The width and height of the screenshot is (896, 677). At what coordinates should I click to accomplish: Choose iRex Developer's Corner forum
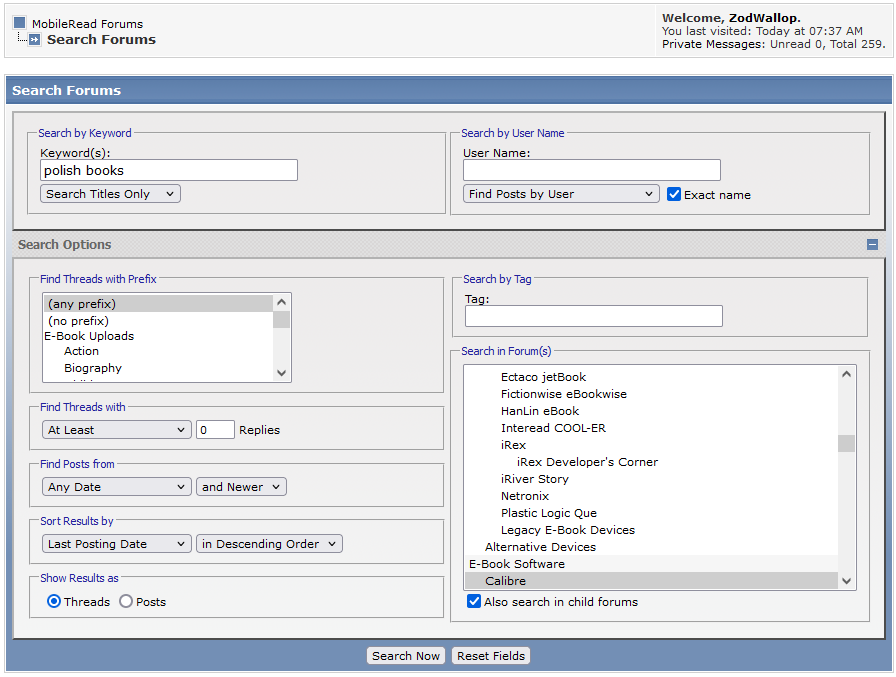click(x=587, y=462)
